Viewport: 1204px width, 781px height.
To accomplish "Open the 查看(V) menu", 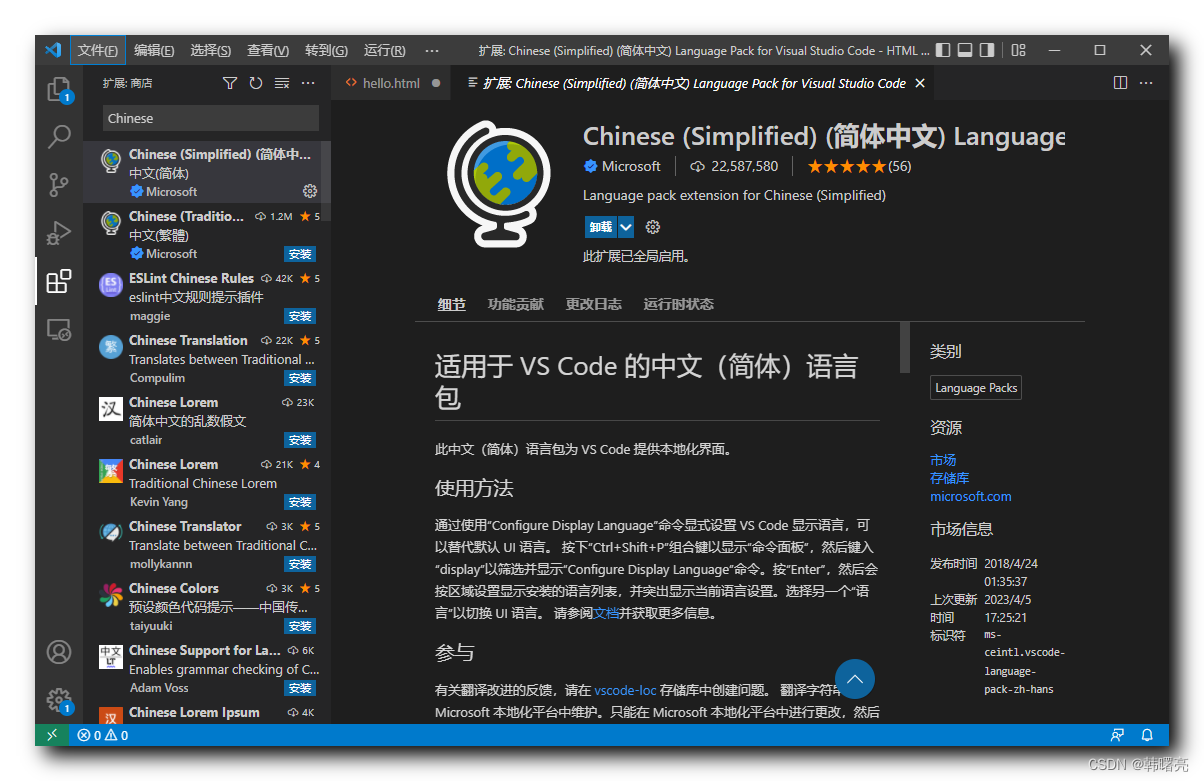I will click(x=268, y=50).
